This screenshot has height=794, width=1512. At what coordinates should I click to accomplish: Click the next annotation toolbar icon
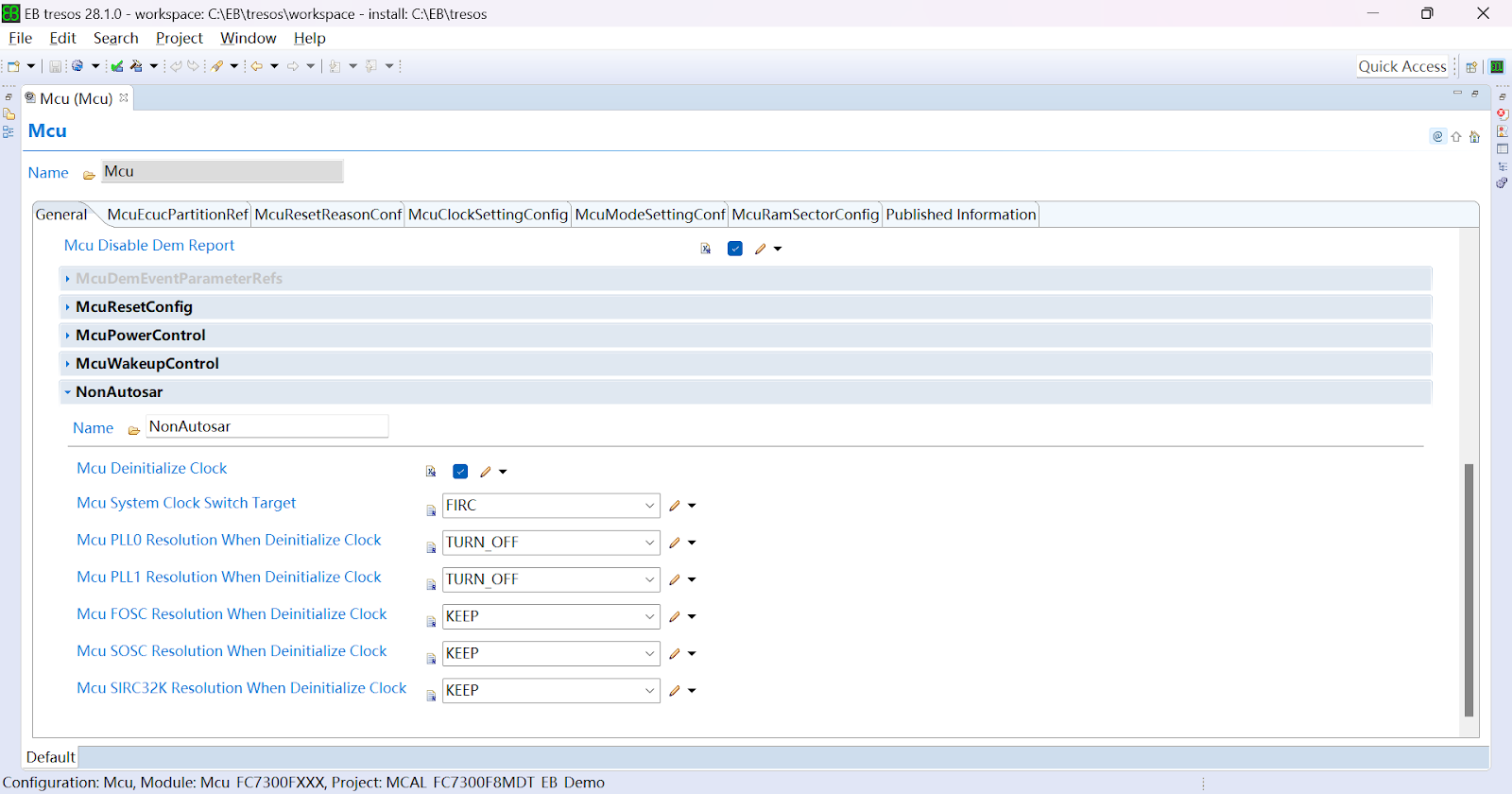[x=335, y=66]
